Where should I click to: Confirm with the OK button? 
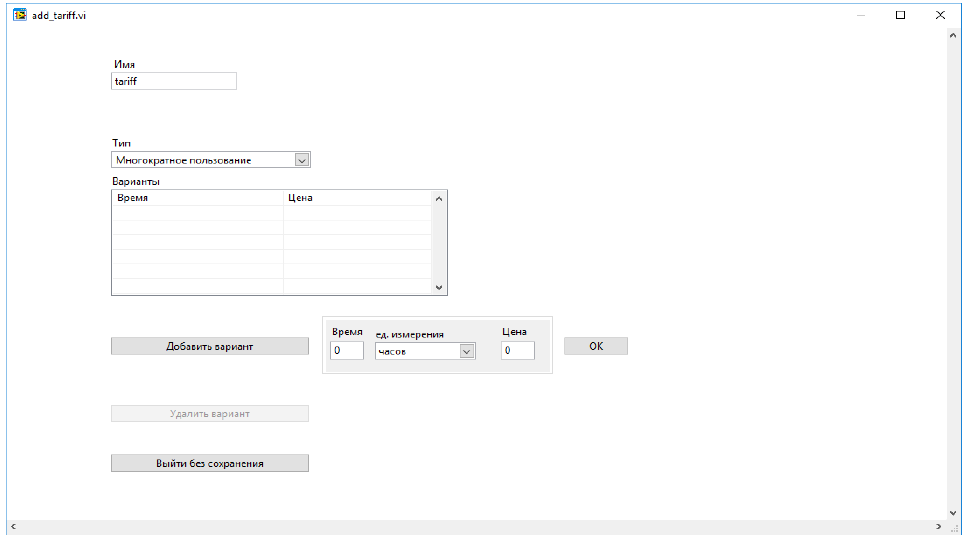[x=596, y=346]
